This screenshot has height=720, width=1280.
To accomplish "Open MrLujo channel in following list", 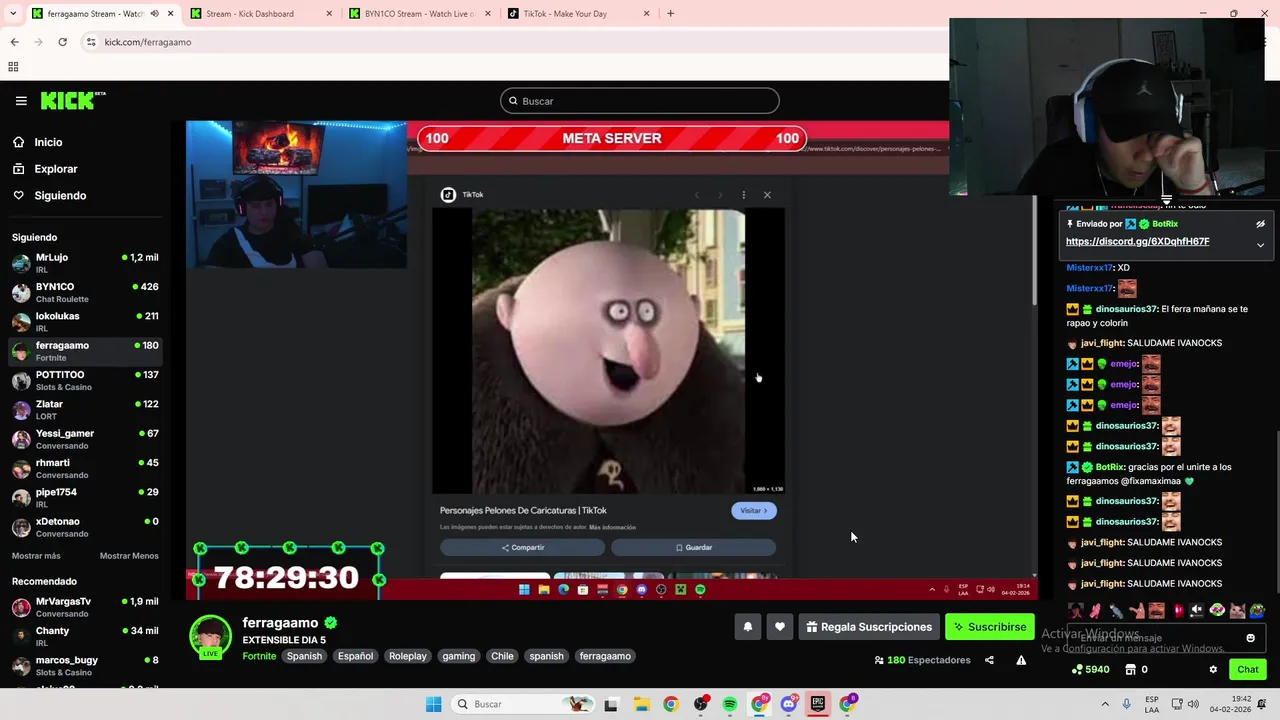I will pyautogui.click(x=86, y=263).
